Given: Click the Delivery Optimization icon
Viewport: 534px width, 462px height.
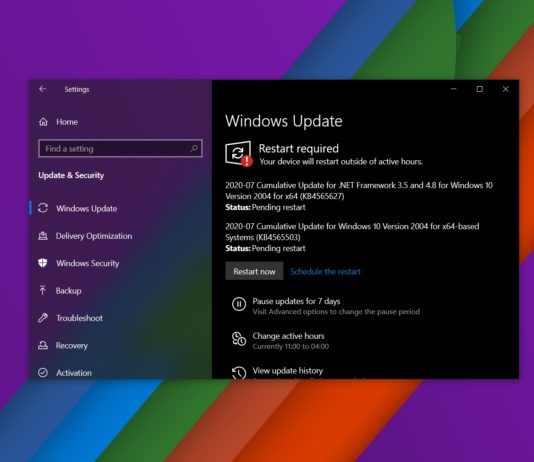Looking at the screenshot, I should pos(43,236).
